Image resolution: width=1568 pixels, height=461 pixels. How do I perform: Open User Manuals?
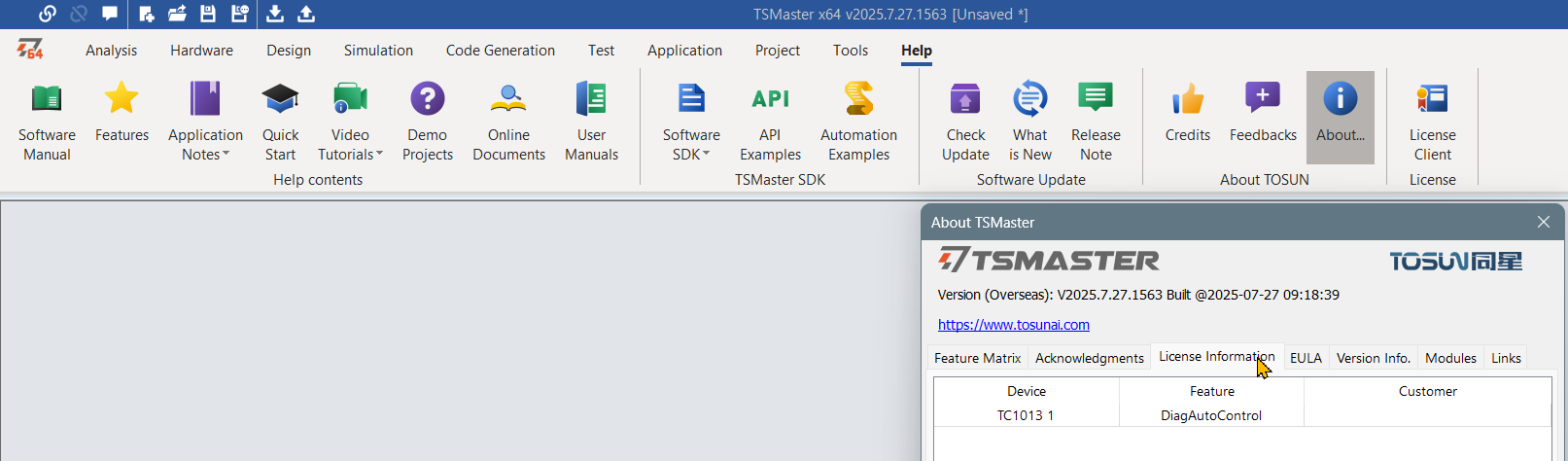[591, 122]
